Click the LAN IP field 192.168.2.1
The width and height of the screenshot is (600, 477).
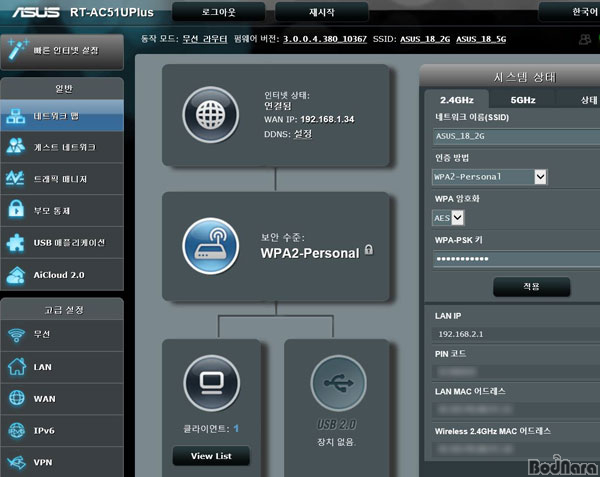(x=516, y=334)
